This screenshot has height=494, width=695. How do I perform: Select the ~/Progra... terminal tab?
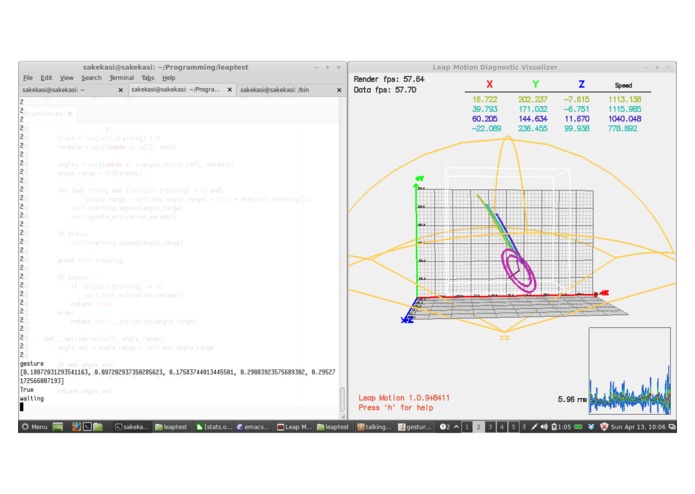pyautogui.click(x=182, y=89)
